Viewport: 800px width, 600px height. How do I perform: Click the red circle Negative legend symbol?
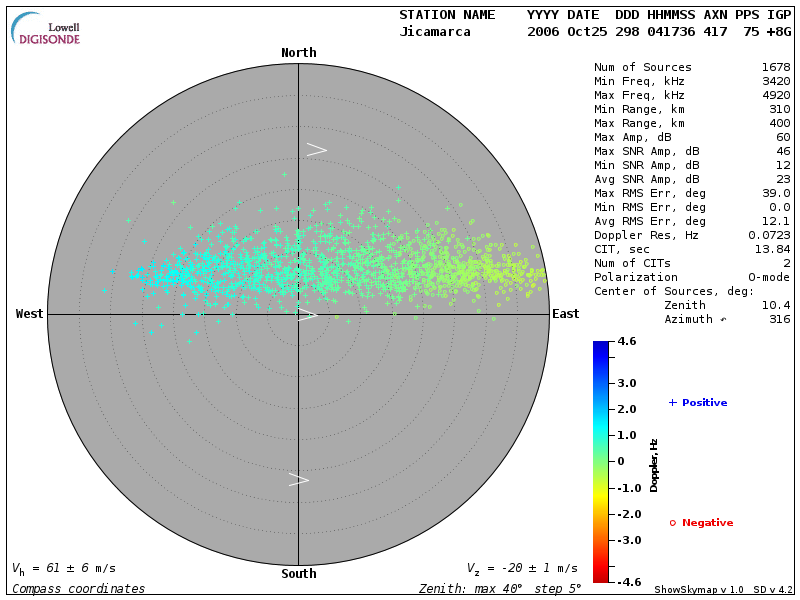(673, 523)
